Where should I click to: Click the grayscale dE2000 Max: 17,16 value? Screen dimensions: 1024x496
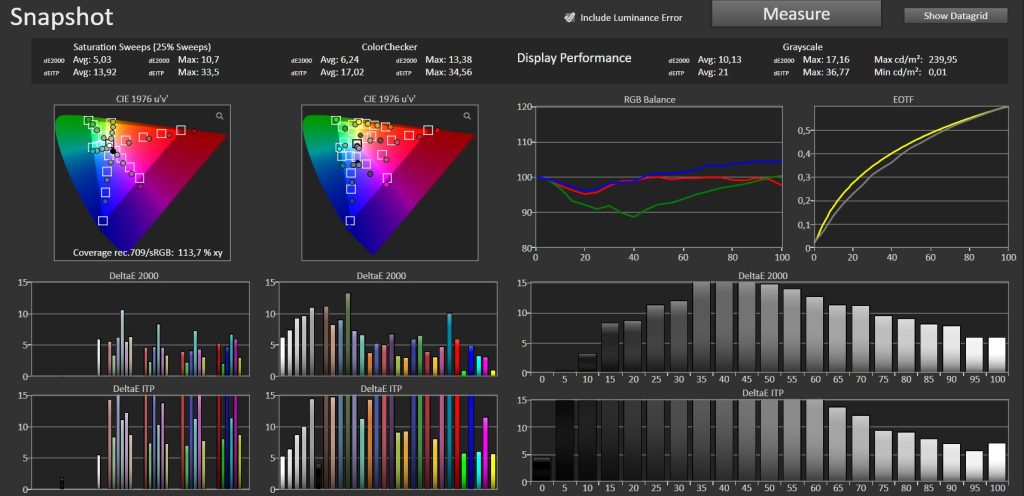pyautogui.click(x=826, y=59)
